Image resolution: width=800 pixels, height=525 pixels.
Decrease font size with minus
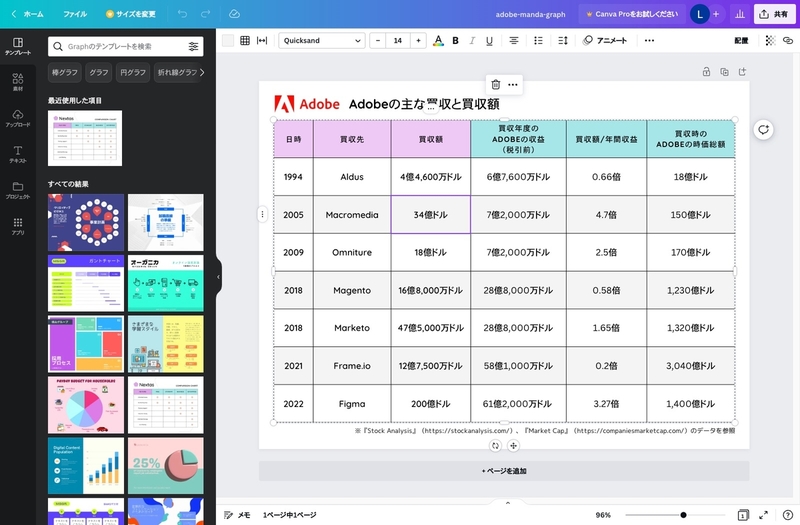pyautogui.click(x=378, y=40)
